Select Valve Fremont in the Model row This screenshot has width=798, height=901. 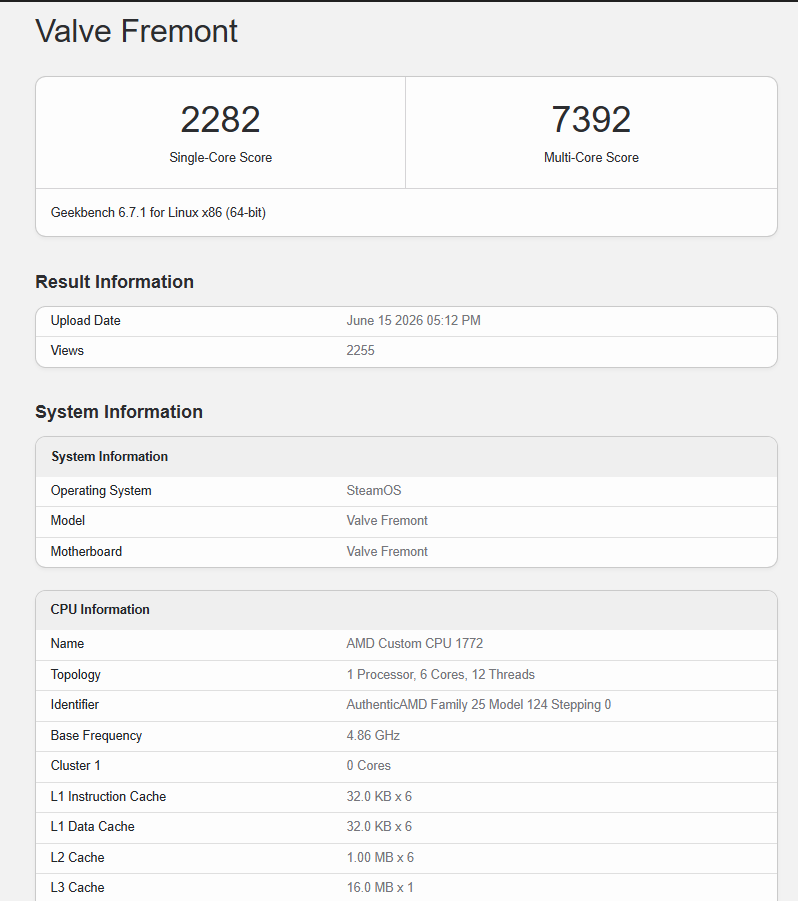[x=387, y=521]
